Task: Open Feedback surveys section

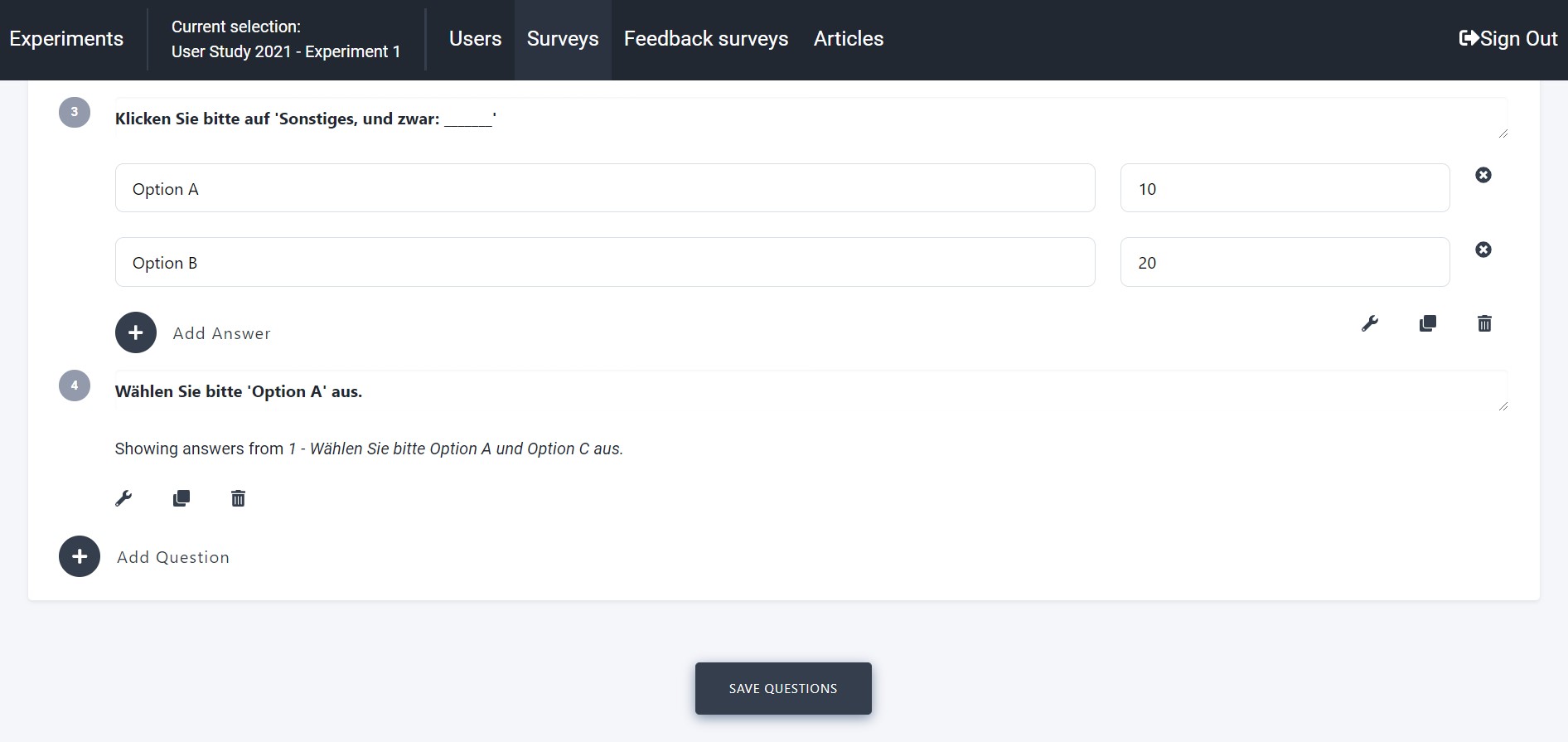Action: [x=706, y=39]
